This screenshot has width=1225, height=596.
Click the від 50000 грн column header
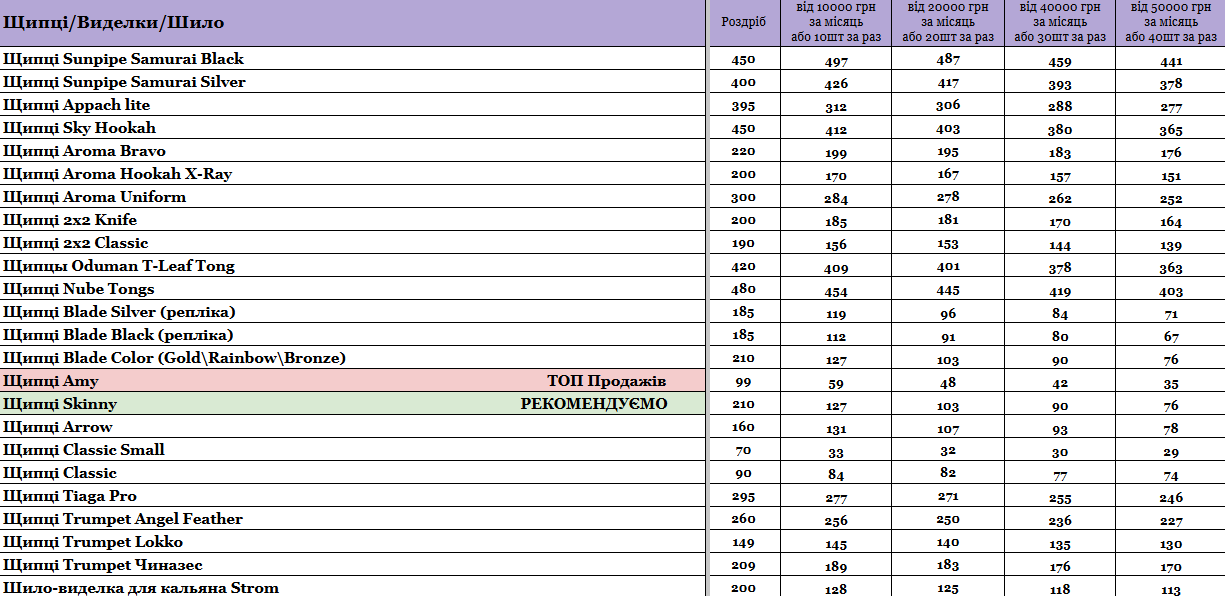point(1170,23)
